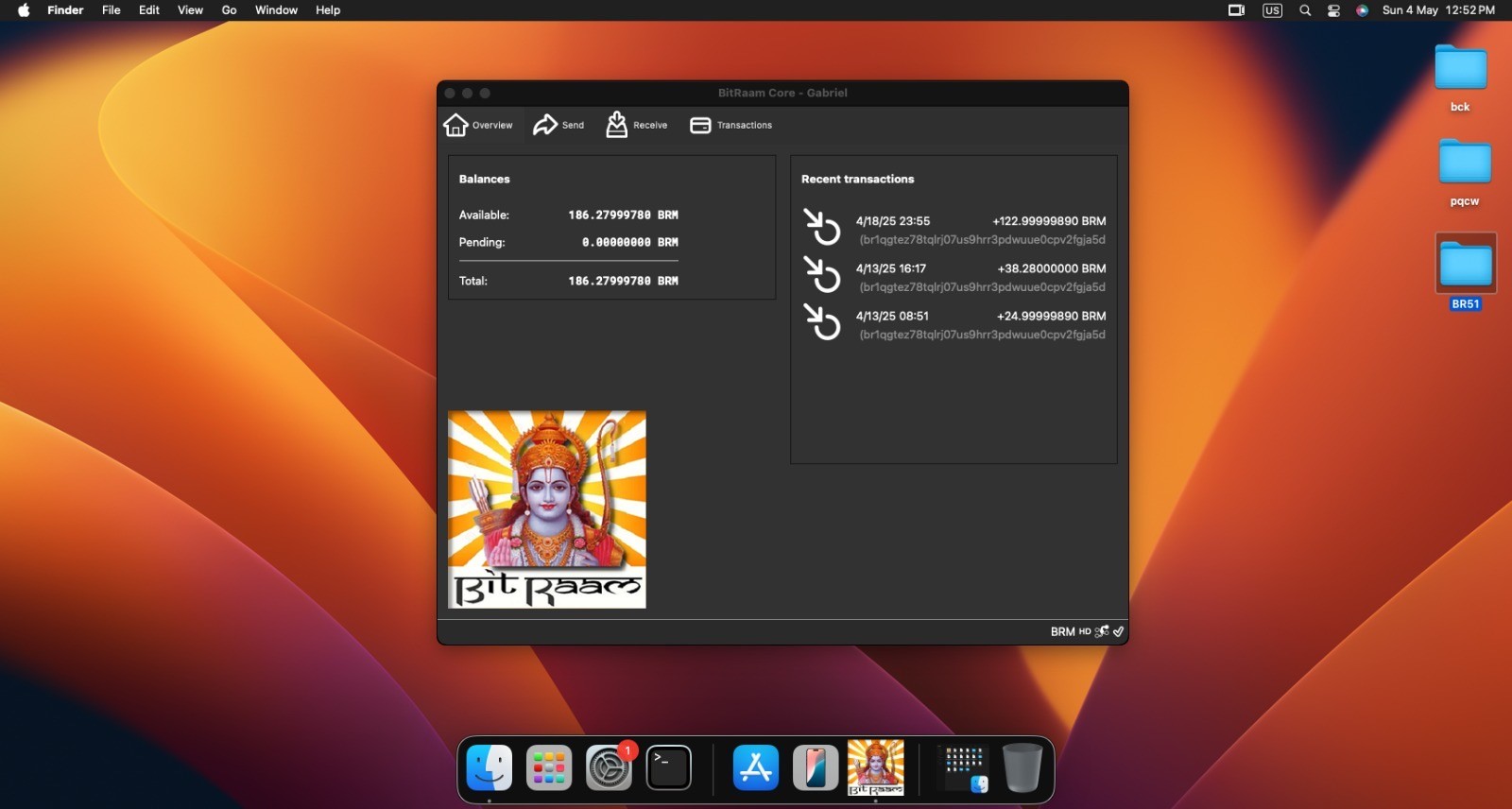Click the Siri icon in menu bar
This screenshot has width=1512, height=809.
point(1362,10)
